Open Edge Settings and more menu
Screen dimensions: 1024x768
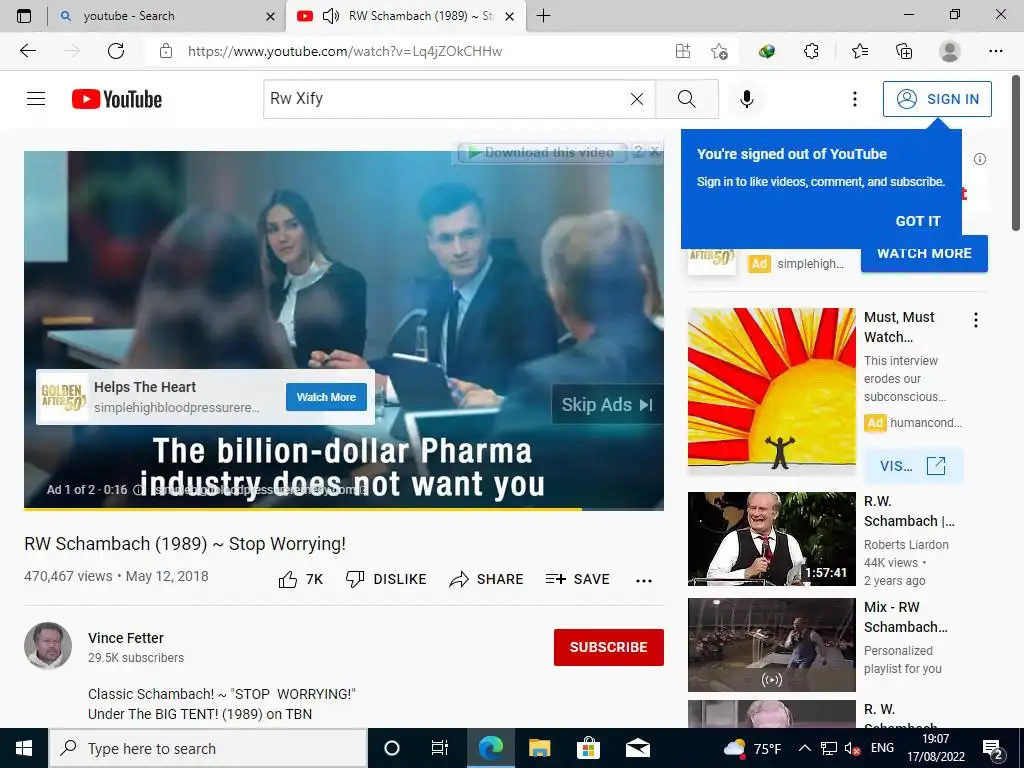pyautogui.click(x=995, y=51)
